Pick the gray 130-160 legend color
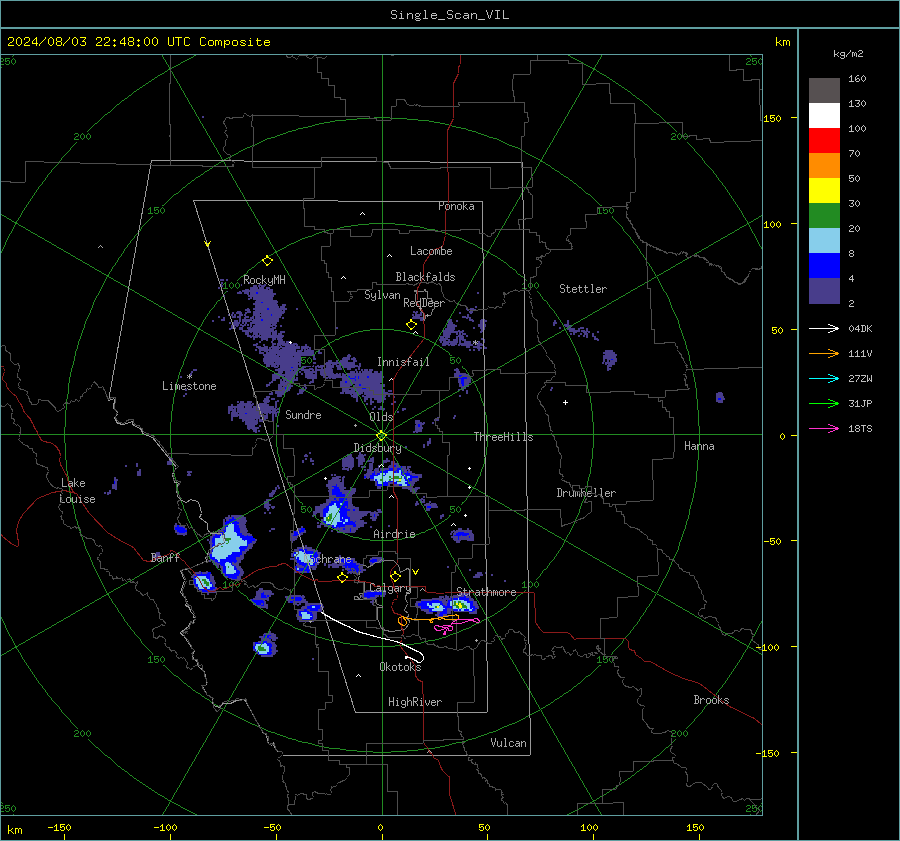The width and height of the screenshot is (900, 841). [824, 91]
